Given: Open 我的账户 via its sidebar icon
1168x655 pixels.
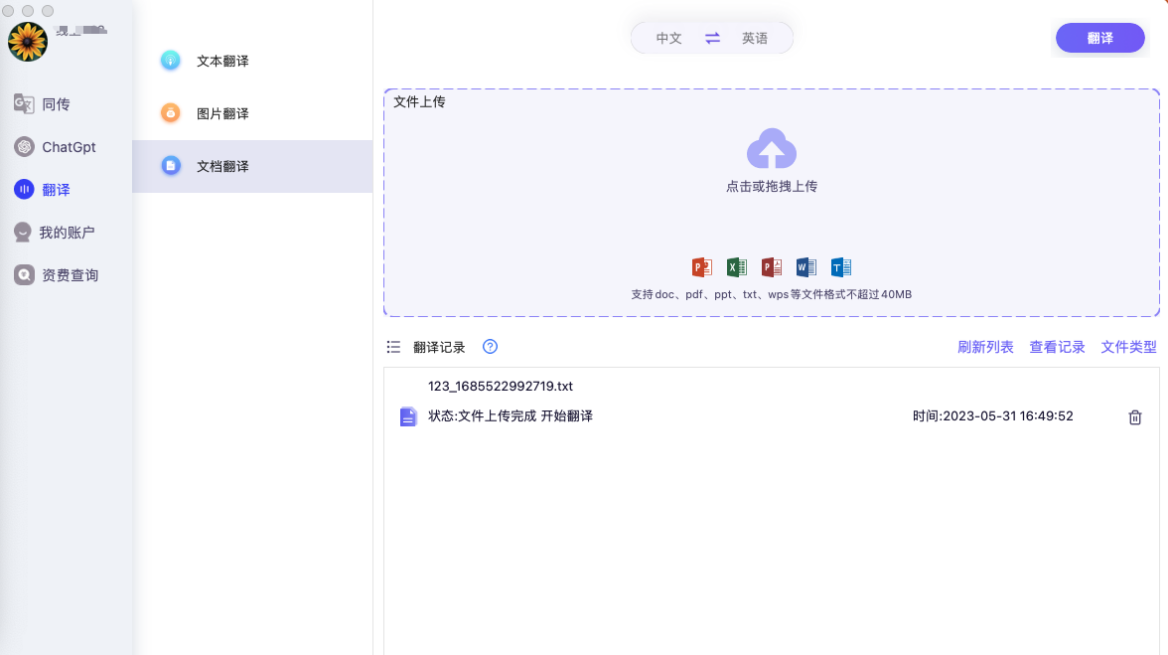Looking at the screenshot, I should [x=22, y=232].
